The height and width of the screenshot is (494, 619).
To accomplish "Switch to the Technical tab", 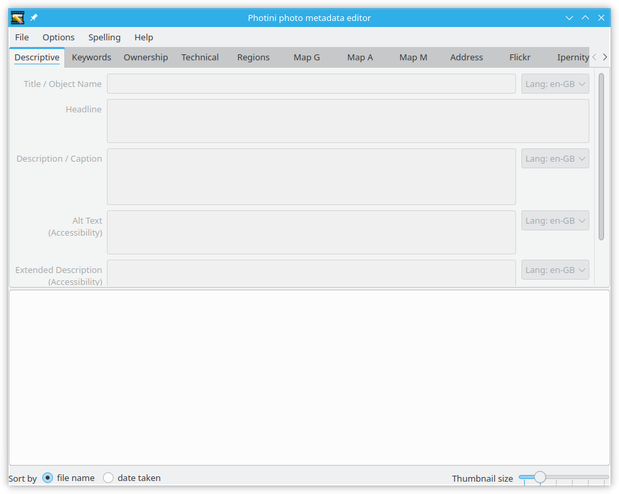I will (x=200, y=57).
